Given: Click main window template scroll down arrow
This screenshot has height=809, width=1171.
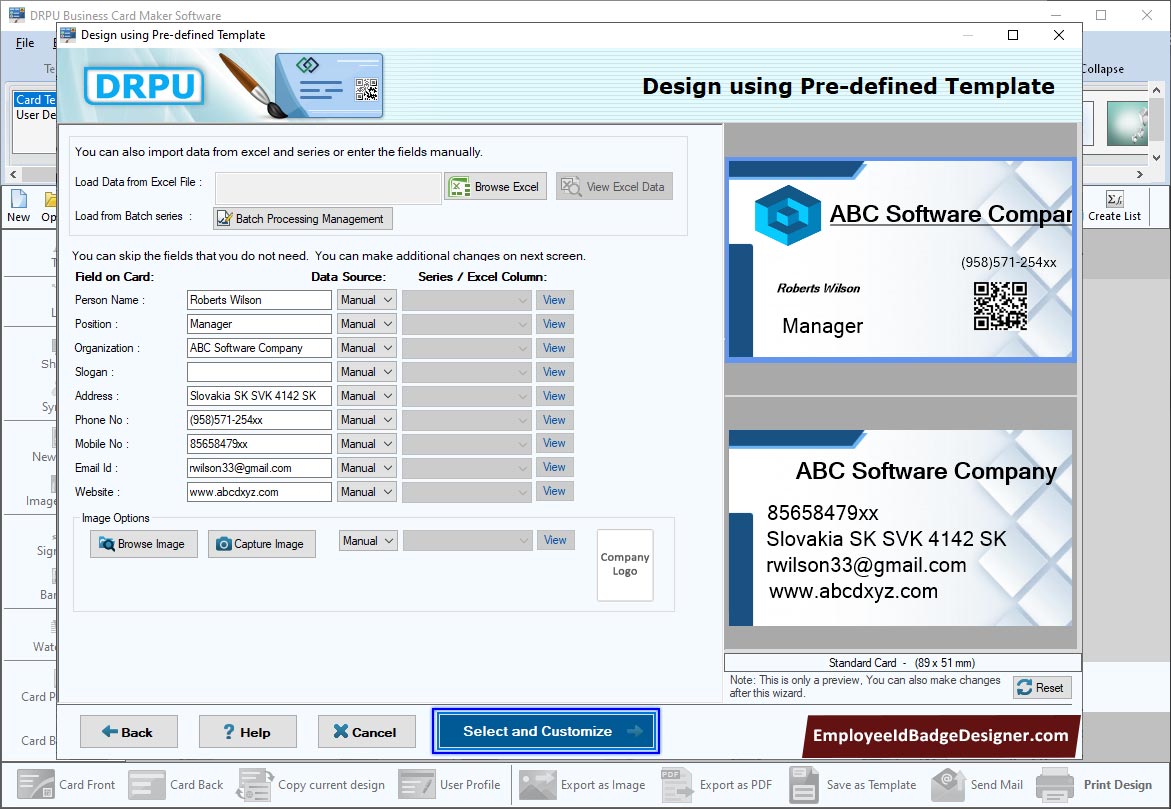Looking at the screenshot, I should coord(1156,158).
